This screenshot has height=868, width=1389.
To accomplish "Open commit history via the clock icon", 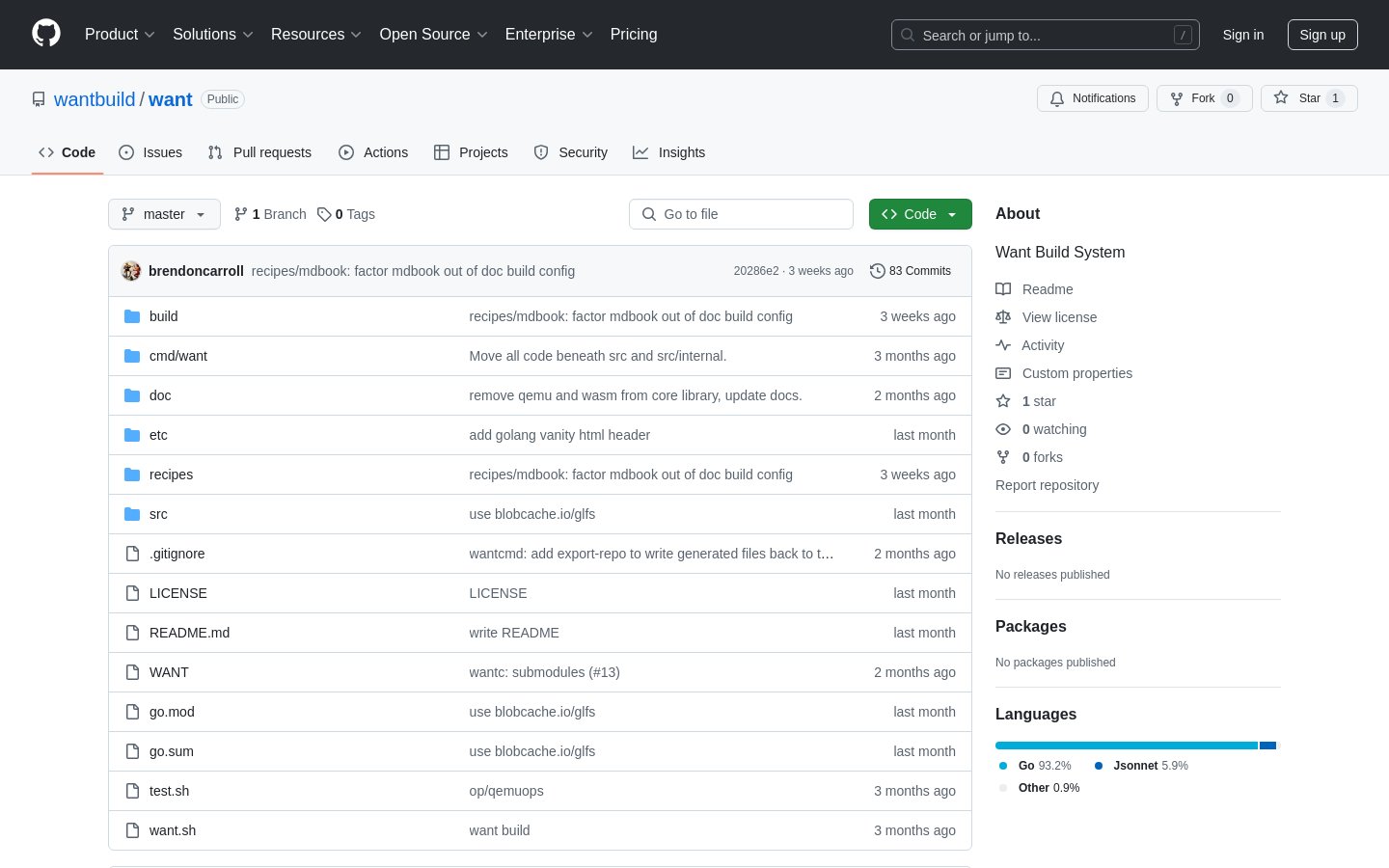I will tap(878, 271).
